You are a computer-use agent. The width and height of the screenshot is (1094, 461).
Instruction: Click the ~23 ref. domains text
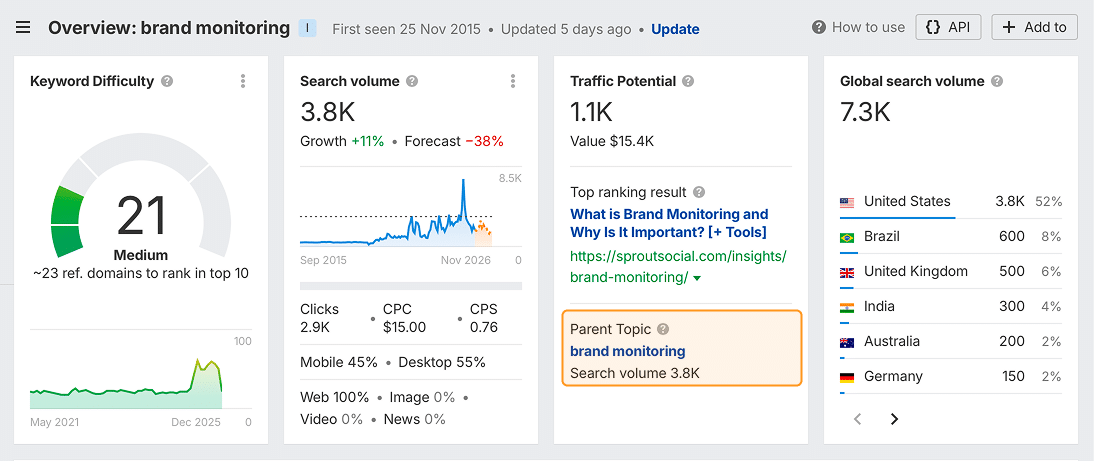141,273
